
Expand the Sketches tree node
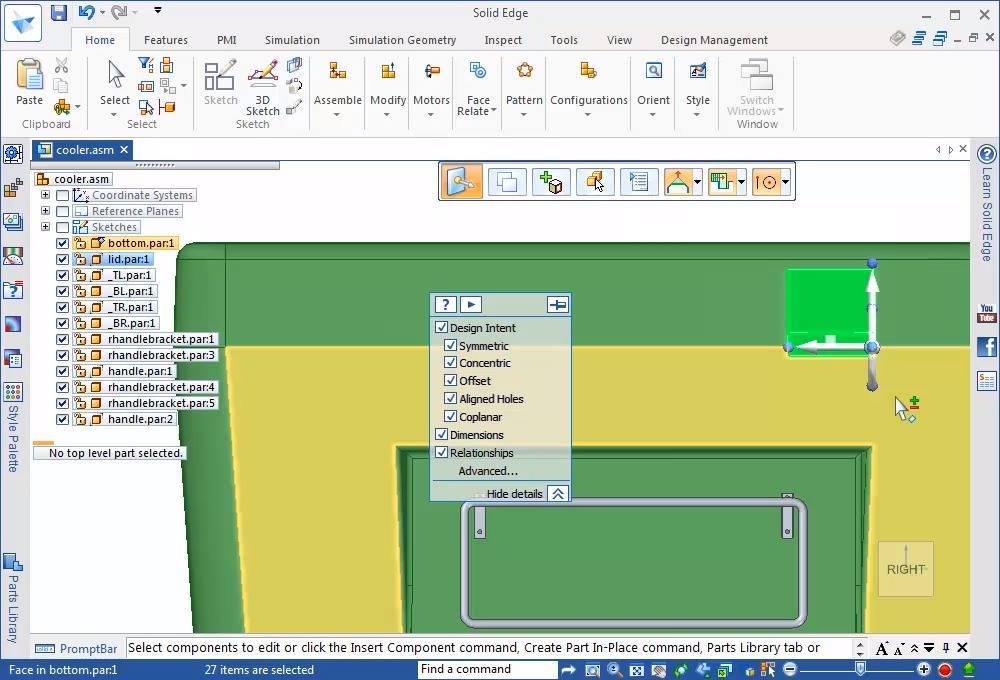tap(45, 226)
